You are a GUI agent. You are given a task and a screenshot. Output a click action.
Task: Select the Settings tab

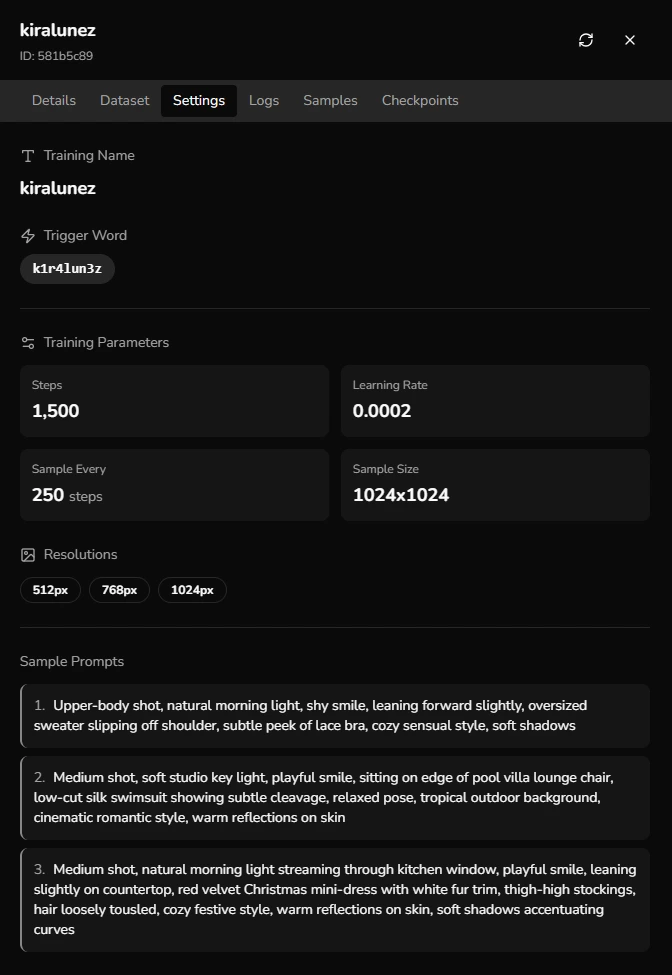pyautogui.click(x=199, y=101)
